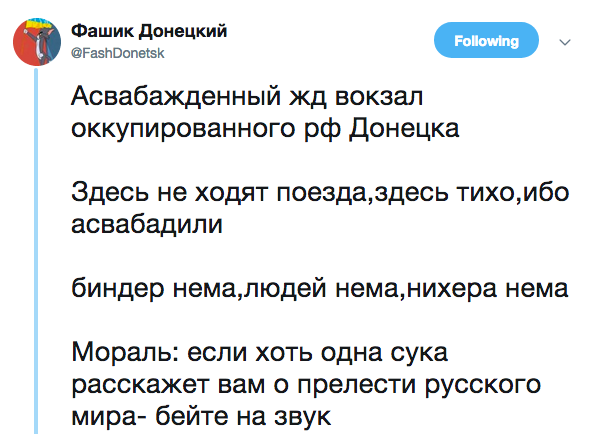Click the single word 'асвабадили'
The width and height of the screenshot is (595, 434).
(147, 224)
